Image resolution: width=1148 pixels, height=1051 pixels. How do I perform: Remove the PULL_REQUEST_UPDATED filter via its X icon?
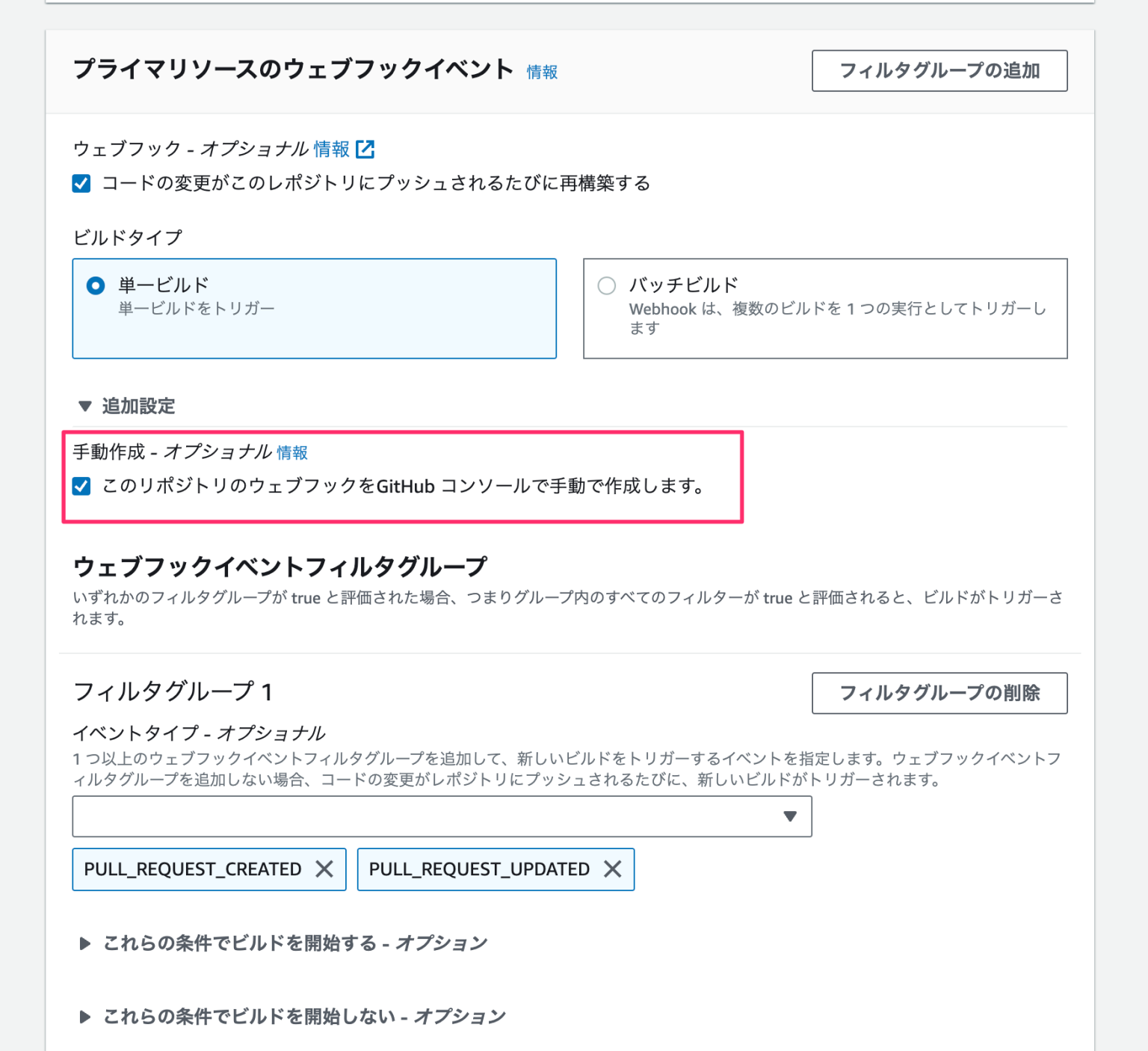613,869
